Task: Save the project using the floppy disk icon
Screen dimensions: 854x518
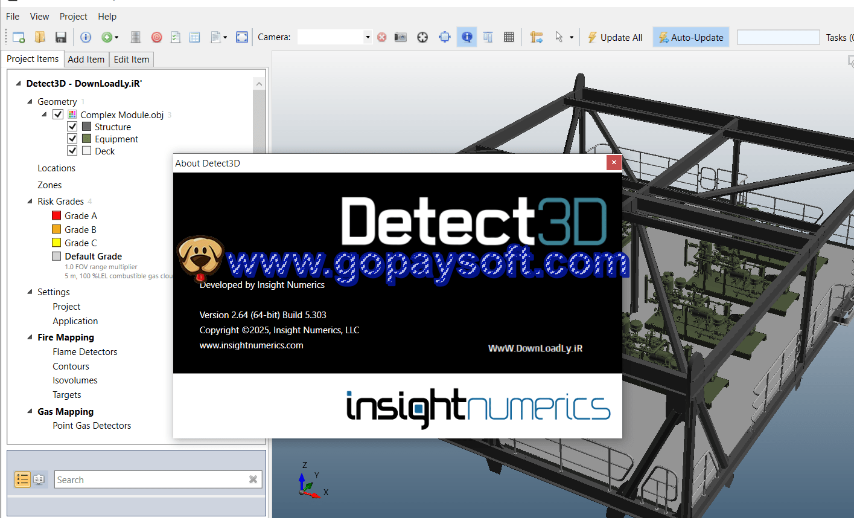Action: point(60,37)
